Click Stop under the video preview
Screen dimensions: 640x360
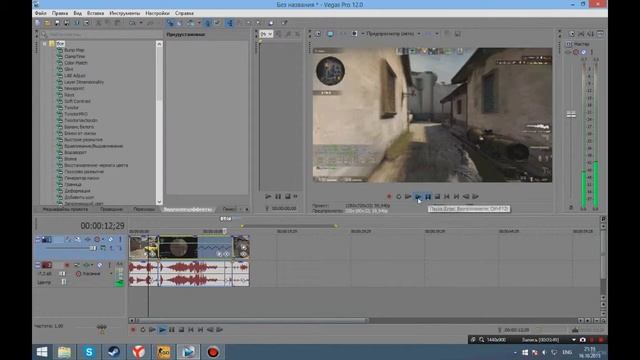[x=437, y=197]
